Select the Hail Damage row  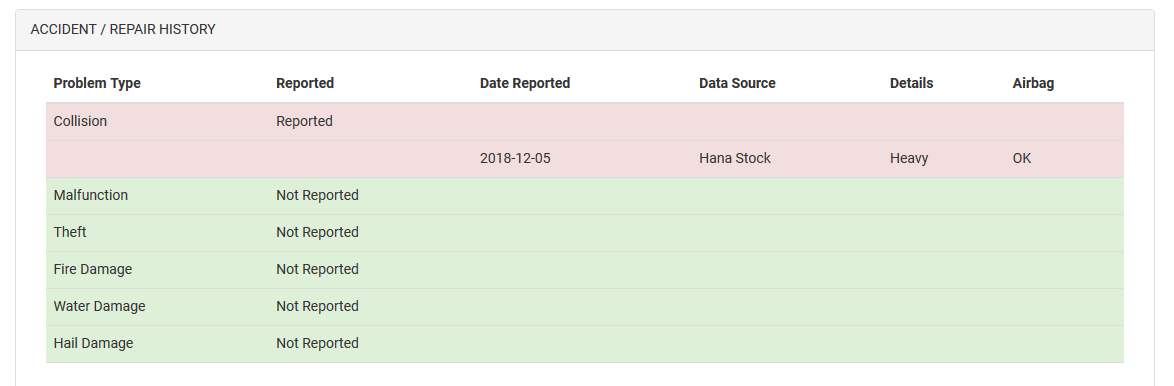pos(585,344)
